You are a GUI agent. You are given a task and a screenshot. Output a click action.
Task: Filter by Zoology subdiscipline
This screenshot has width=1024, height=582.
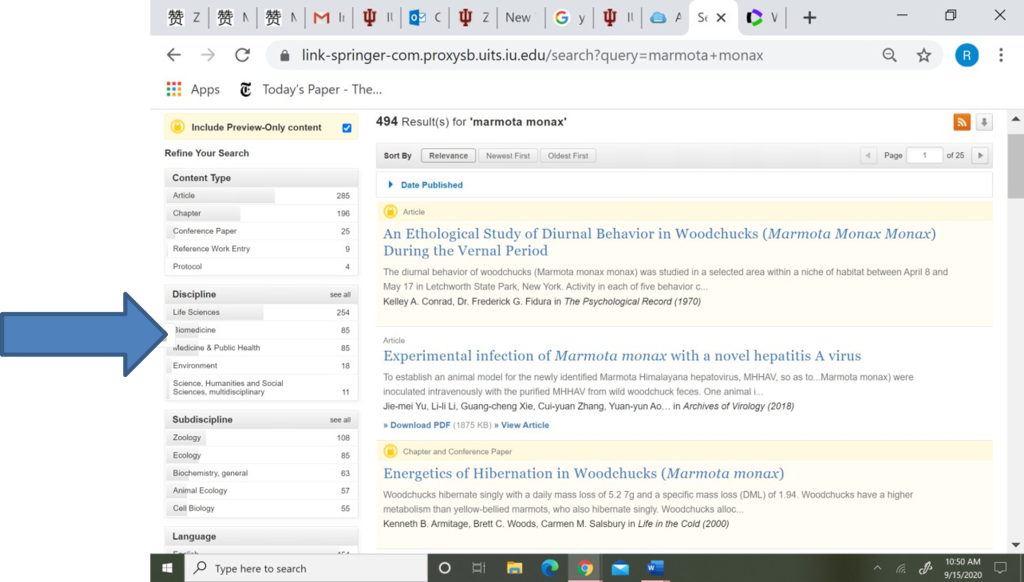tap(261, 438)
